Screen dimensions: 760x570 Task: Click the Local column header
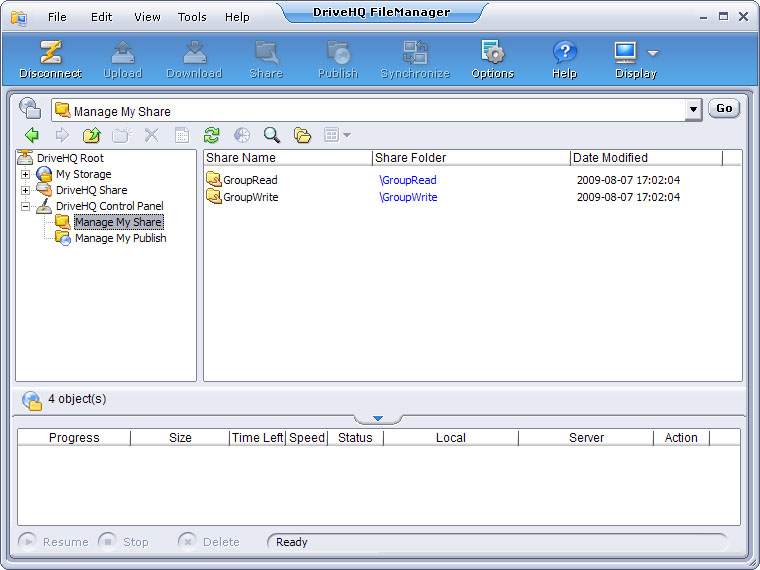(451, 438)
